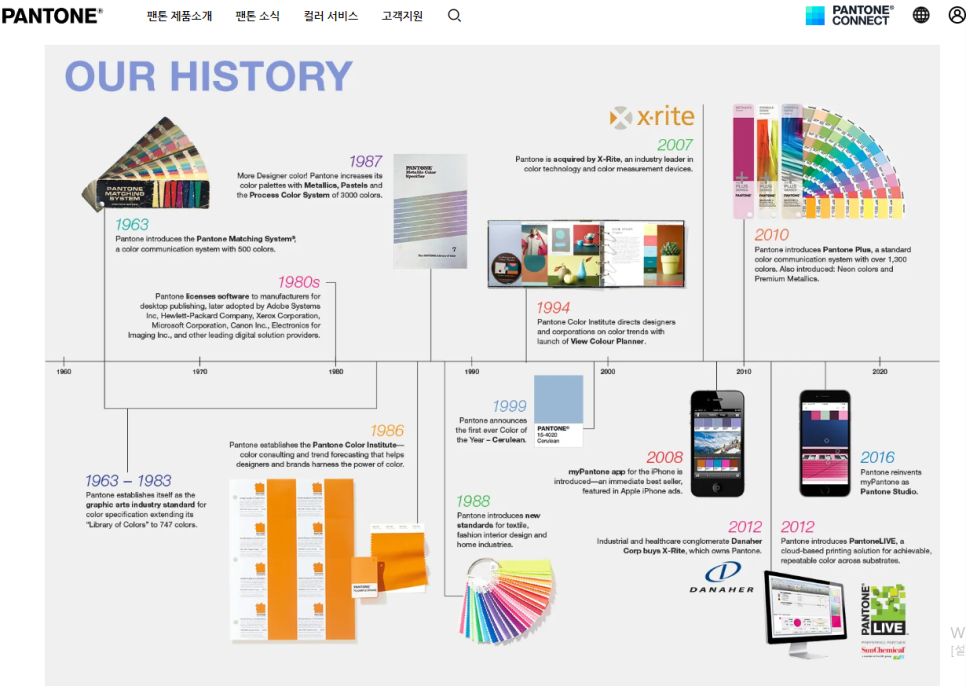The width and height of the screenshot is (966, 690).
Task: Click the 1970 timeline tick label
Action: (200, 371)
